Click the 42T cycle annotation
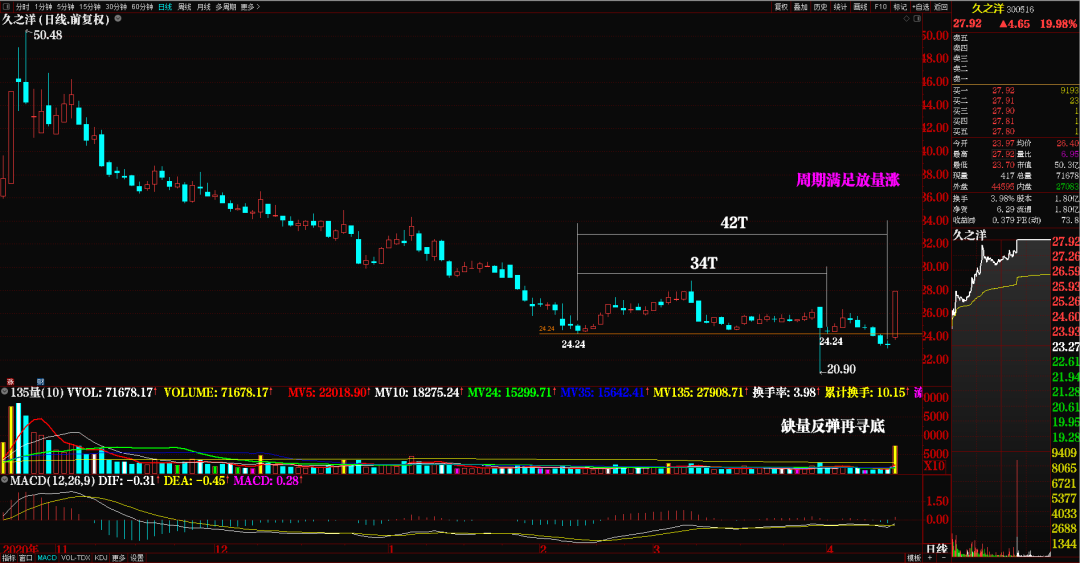The height and width of the screenshot is (563, 1080). pyautogui.click(x=734, y=223)
